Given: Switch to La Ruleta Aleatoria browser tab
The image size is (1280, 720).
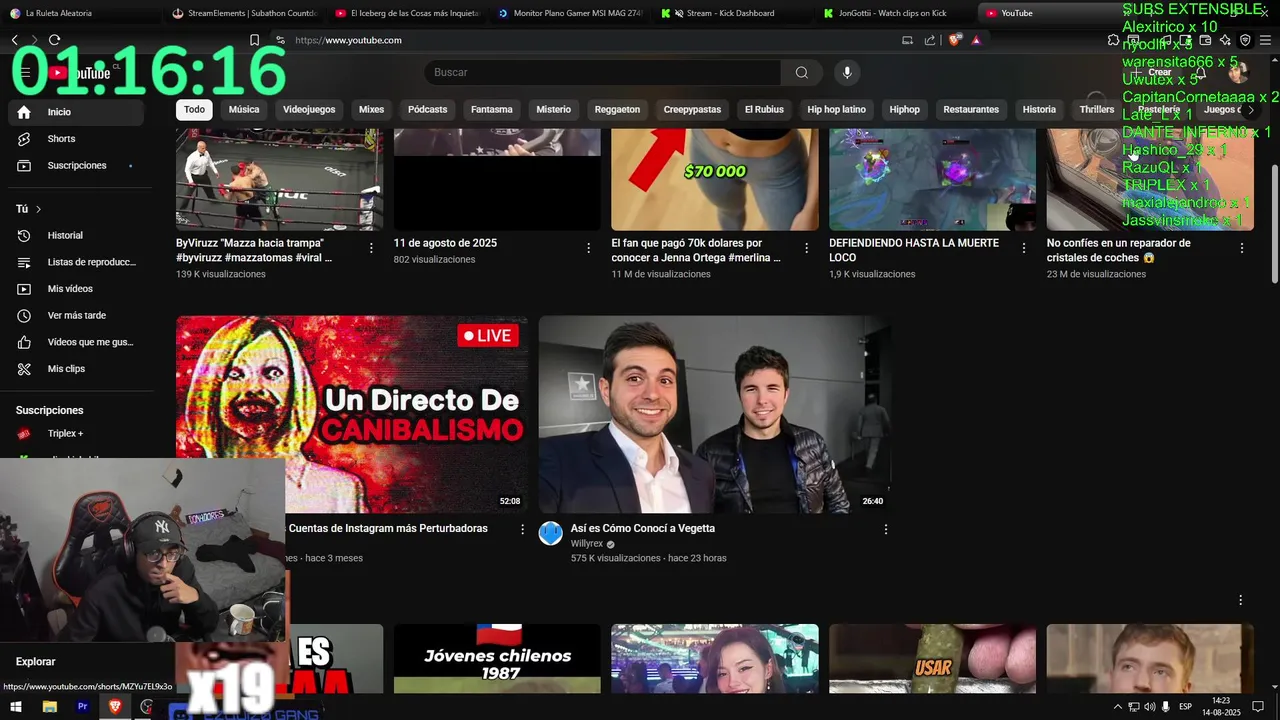Looking at the screenshot, I should [x=80, y=13].
